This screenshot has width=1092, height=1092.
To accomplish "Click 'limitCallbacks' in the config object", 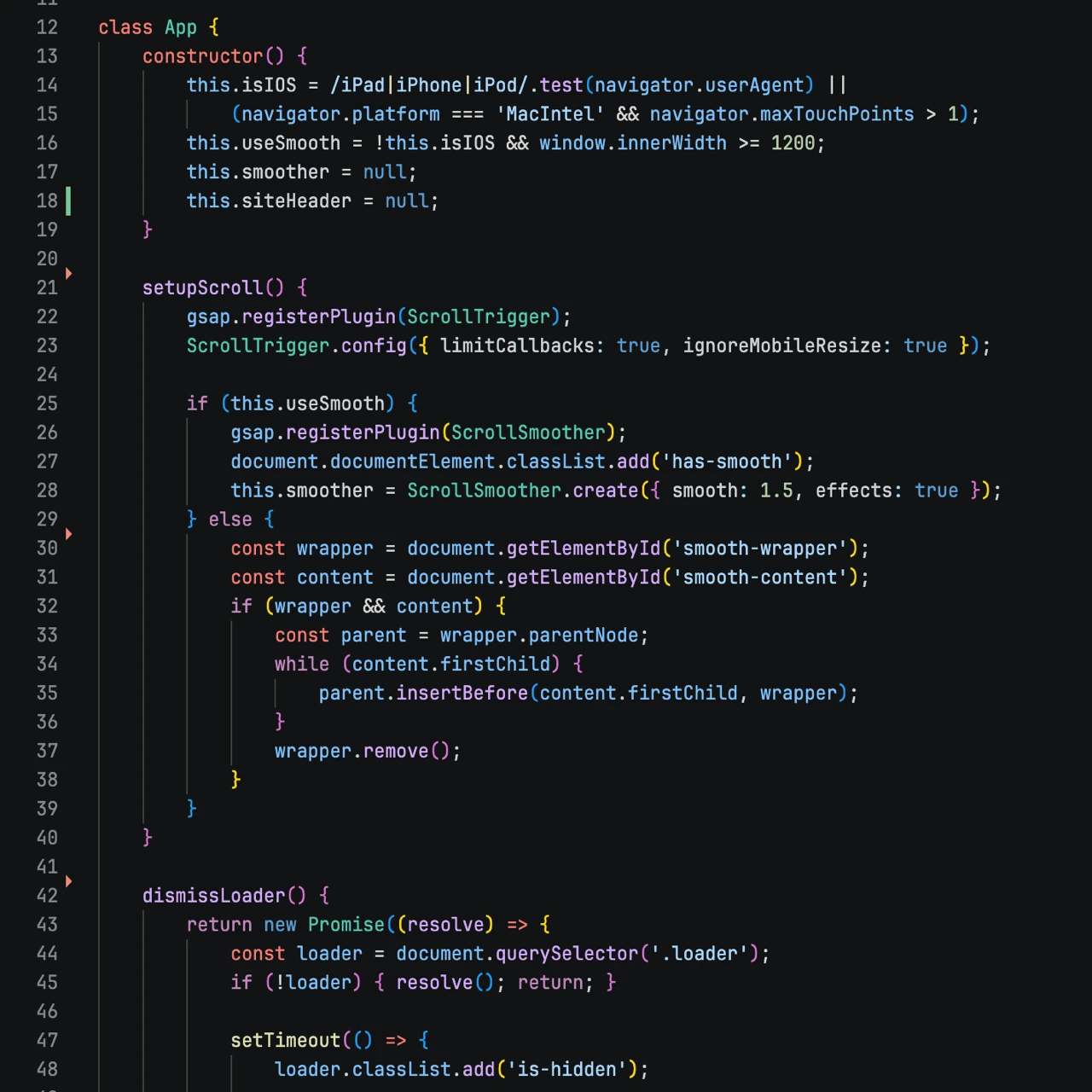I will point(517,346).
